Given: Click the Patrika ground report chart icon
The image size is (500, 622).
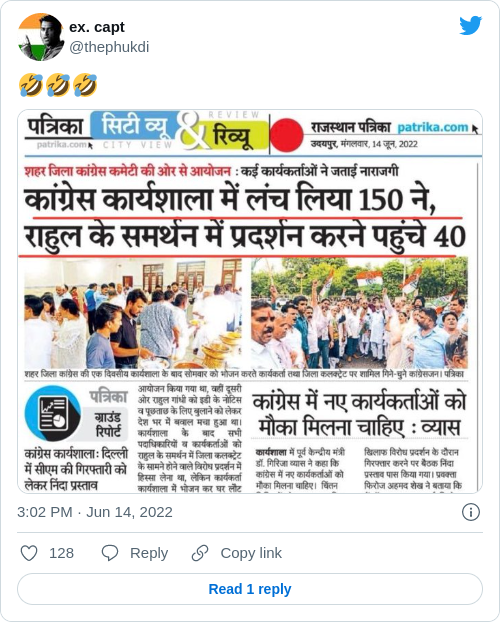Looking at the screenshot, I should pos(52,413).
